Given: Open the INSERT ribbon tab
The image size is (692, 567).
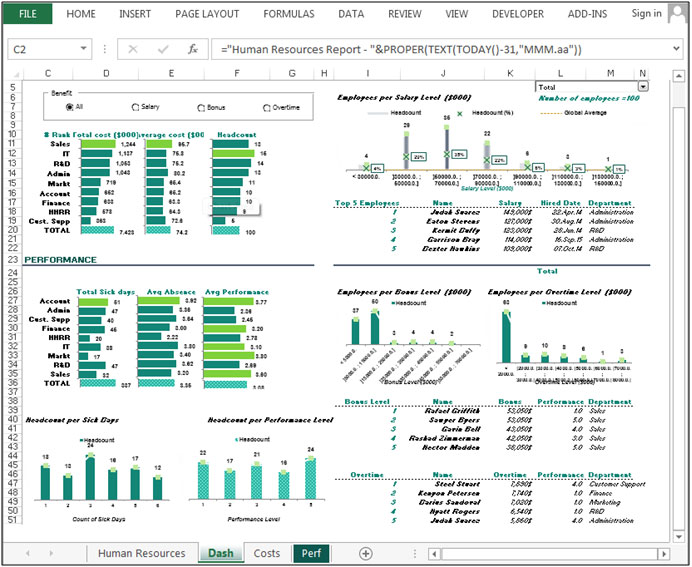Looking at the screenshot, I should [x=135, y=14].
